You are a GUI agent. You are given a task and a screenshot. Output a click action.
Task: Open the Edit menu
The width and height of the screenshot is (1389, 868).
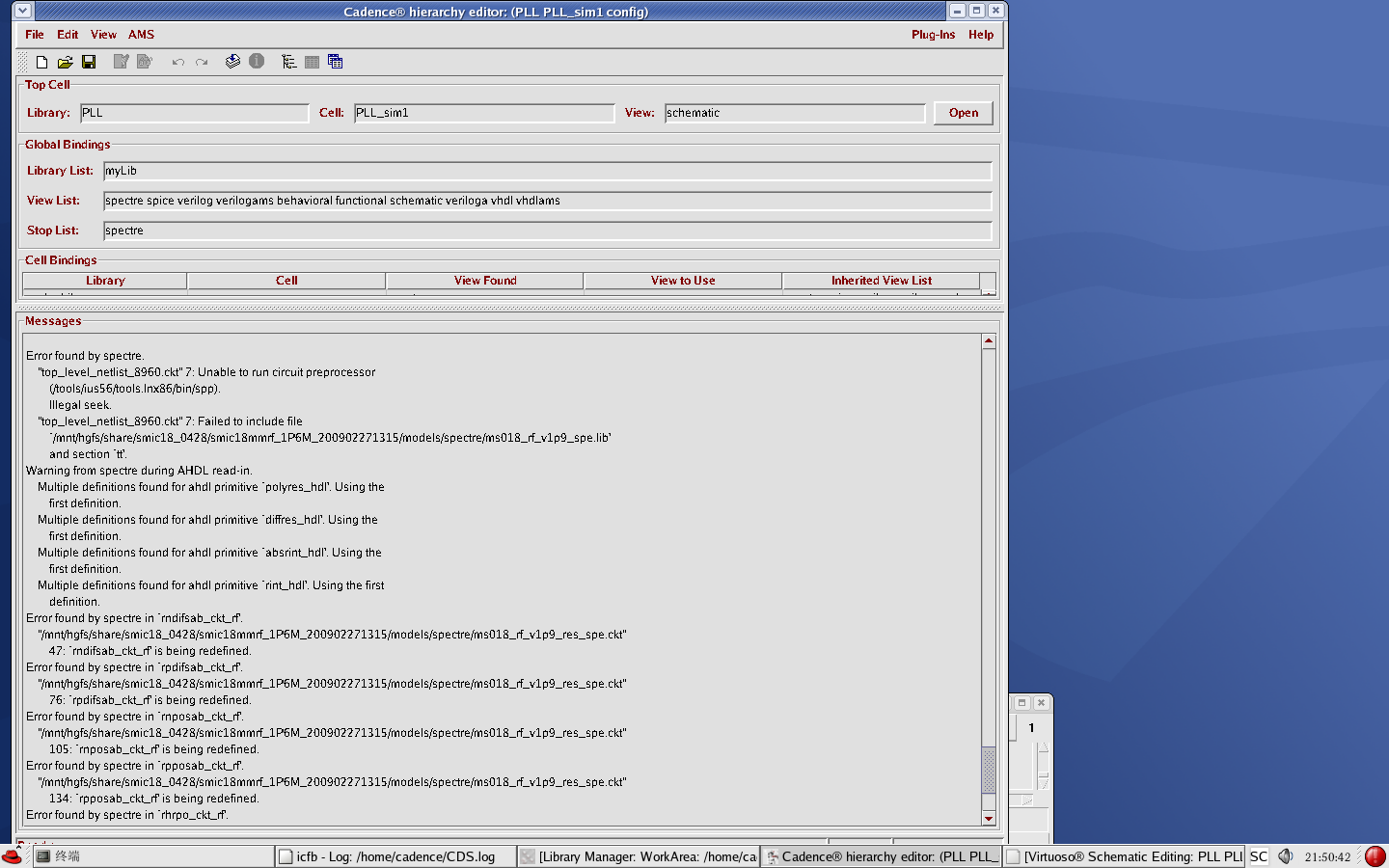point(68,35)
